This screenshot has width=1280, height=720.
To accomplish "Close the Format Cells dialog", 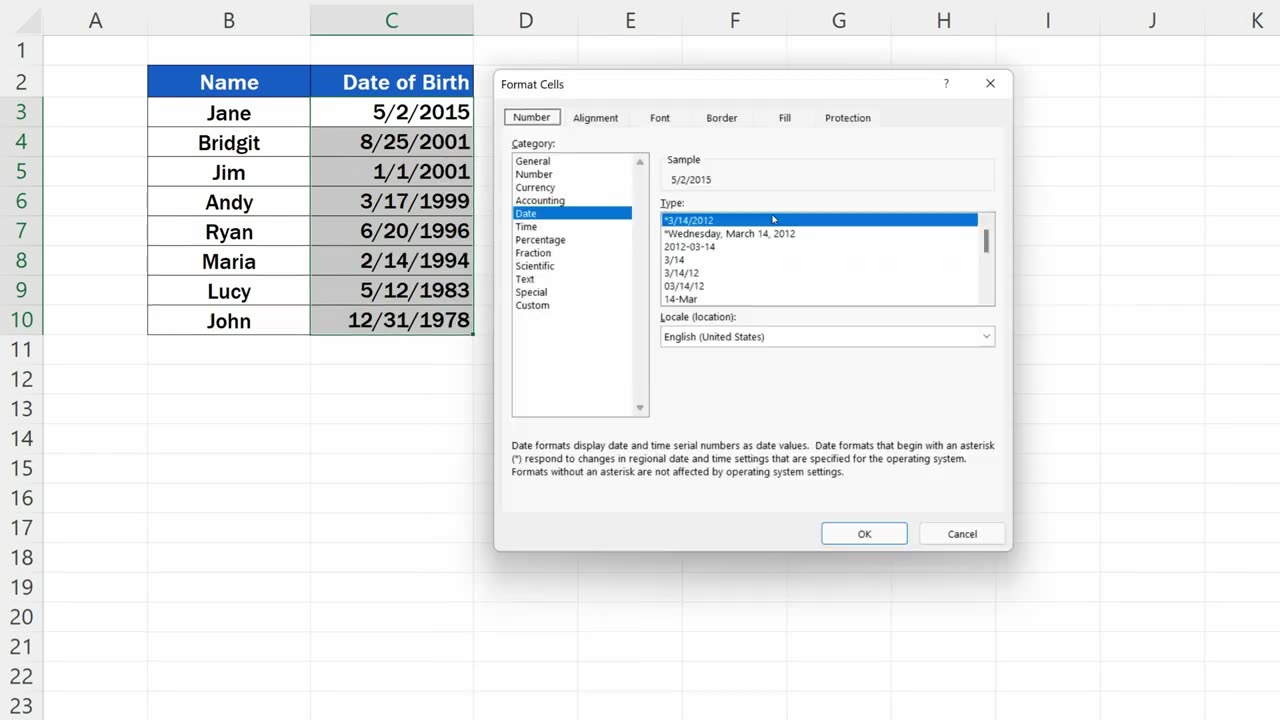I will point(990,84).
